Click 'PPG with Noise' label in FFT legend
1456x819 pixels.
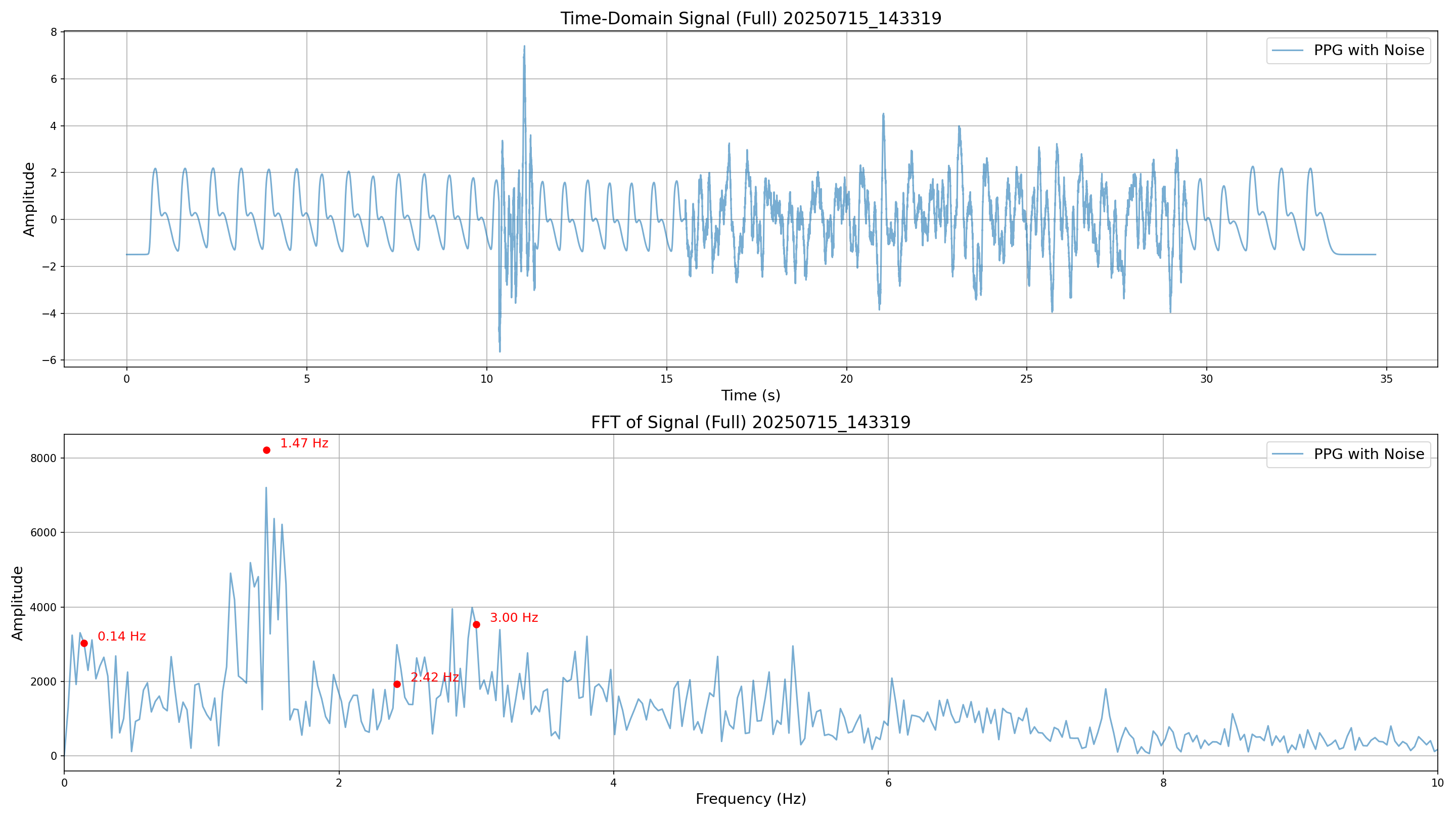1369,454
